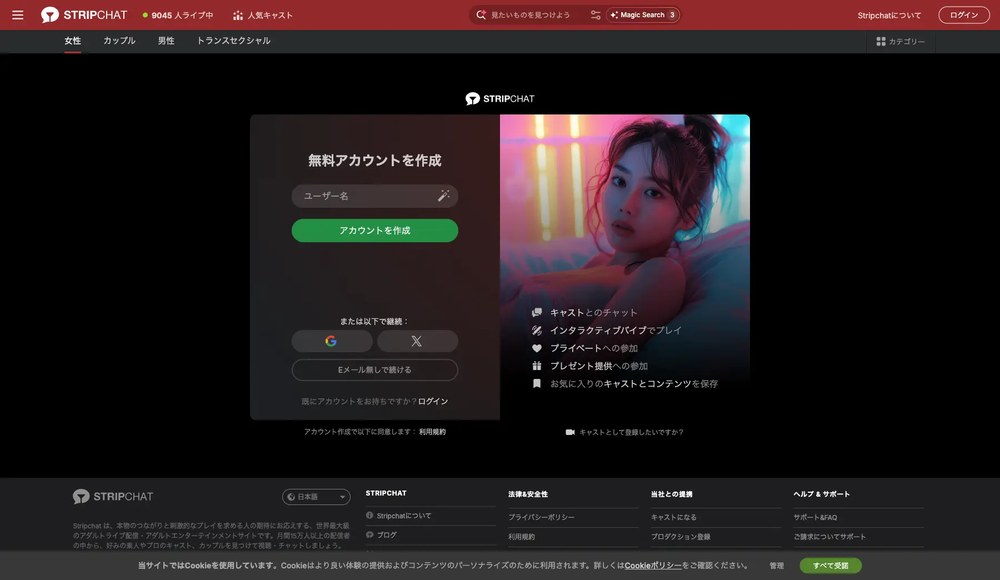This screenshot has height=580, width=1000.
Task: Open the カテゴリー grid menu
Action: [900, 41]
